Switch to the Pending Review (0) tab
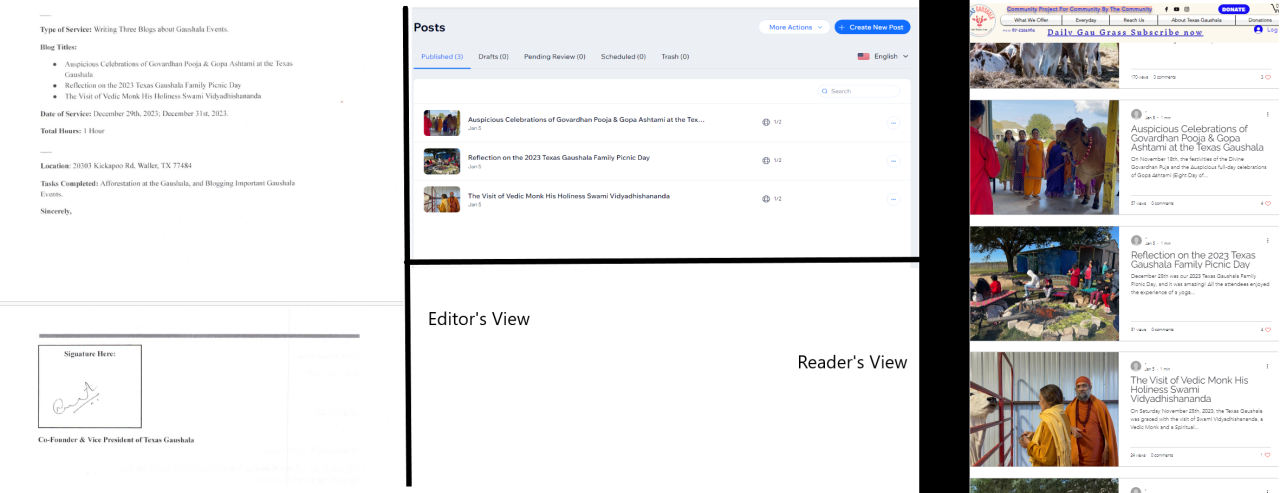1280x493 pixels. 555,57
